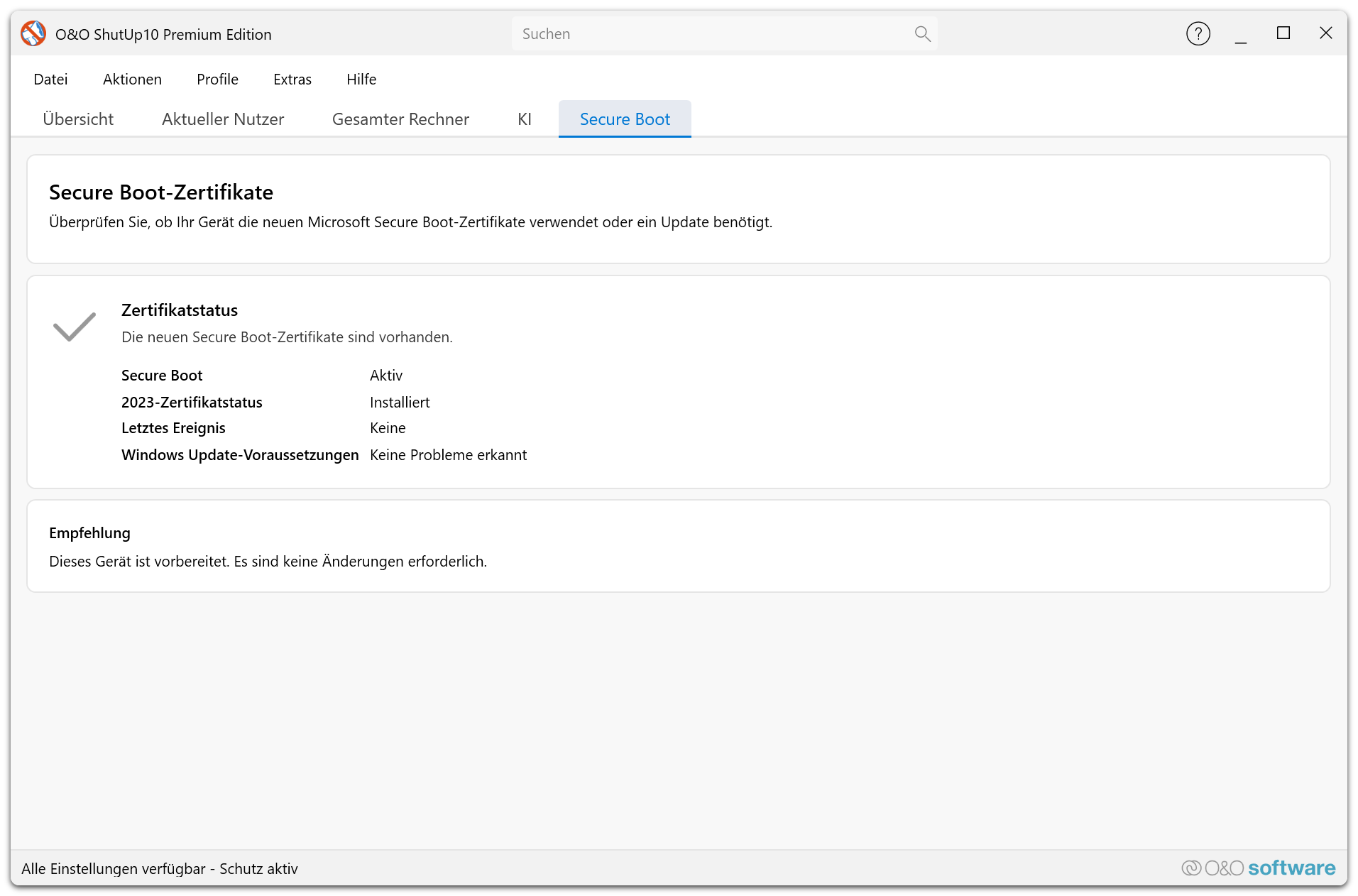
Task: Click the 'Secure Boot' row label
Action: (162, 376)
